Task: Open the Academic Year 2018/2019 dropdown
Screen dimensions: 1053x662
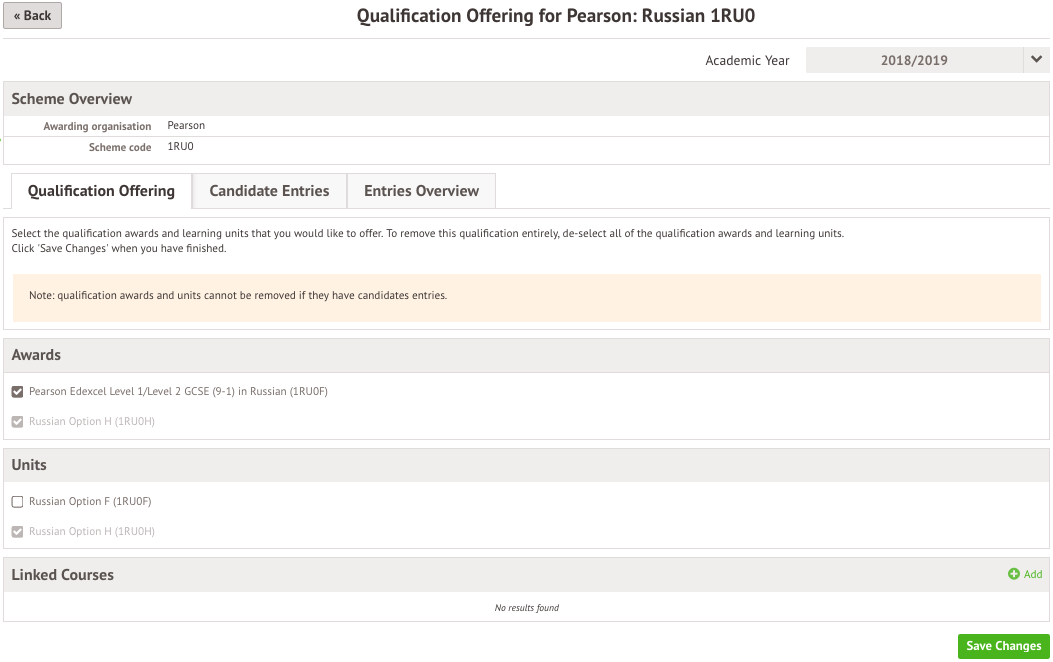Action: click(914, 60)
